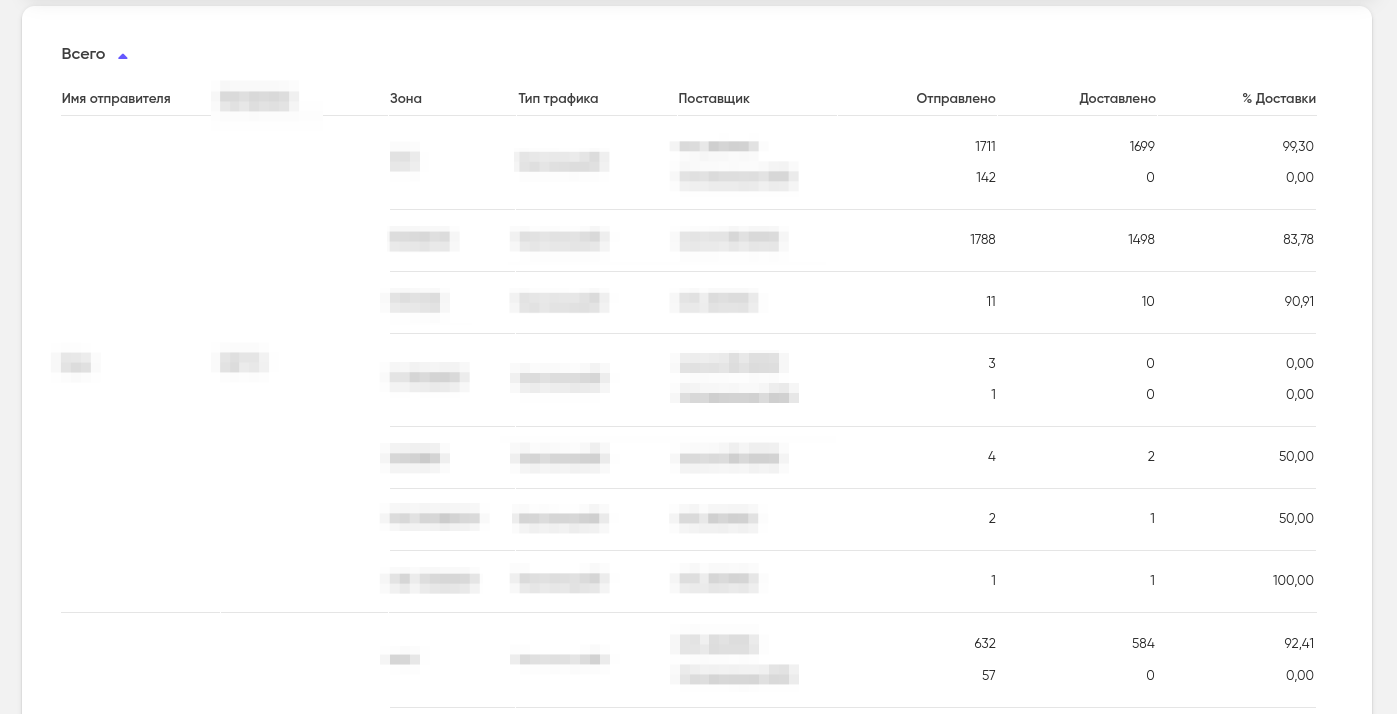Click the Доставлено column header
This screenshot has width=1397, height=714.
(1117, 98)
